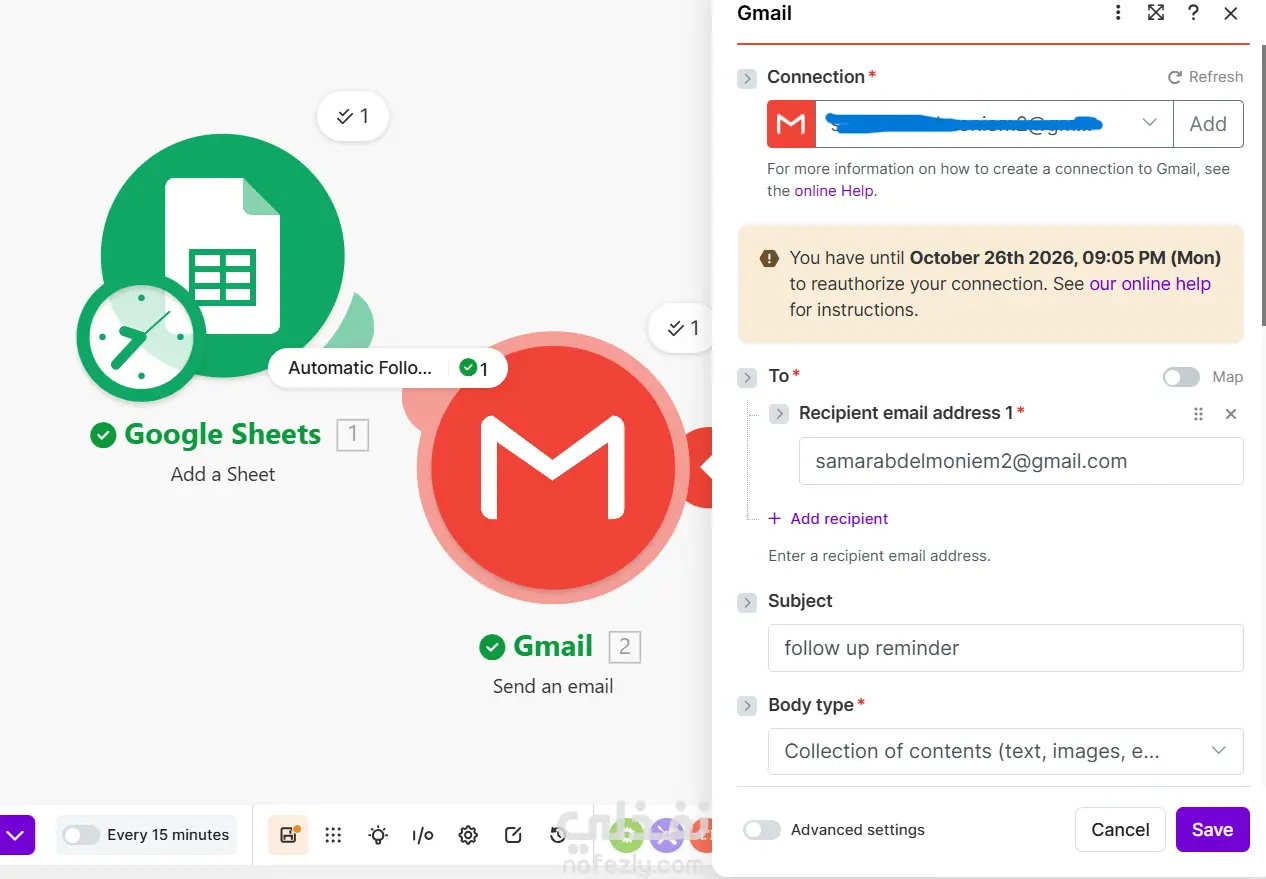Open the Connection account dropdown
1266x879 pixels.
pos(970,124)
